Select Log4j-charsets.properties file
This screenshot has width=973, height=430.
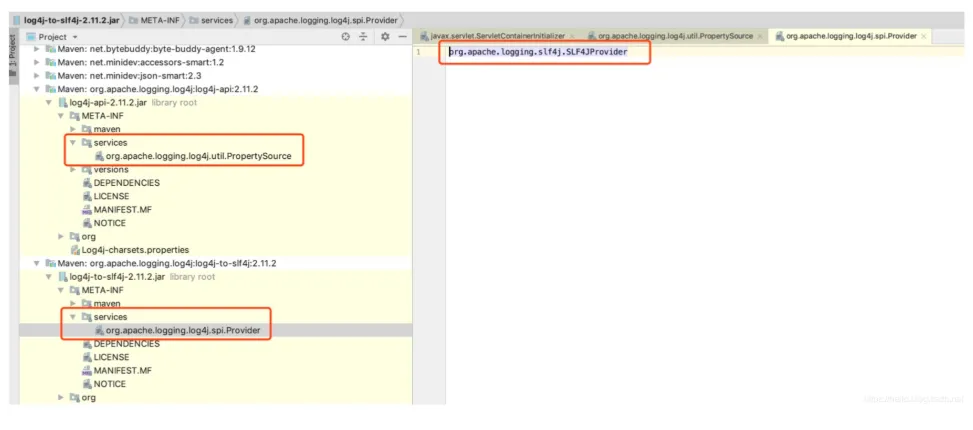point(215,250)
